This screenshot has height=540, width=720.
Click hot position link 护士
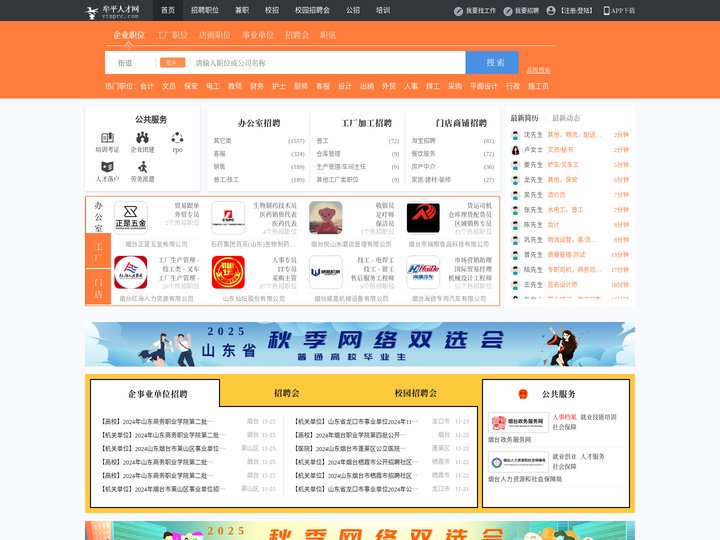point(279,86)
